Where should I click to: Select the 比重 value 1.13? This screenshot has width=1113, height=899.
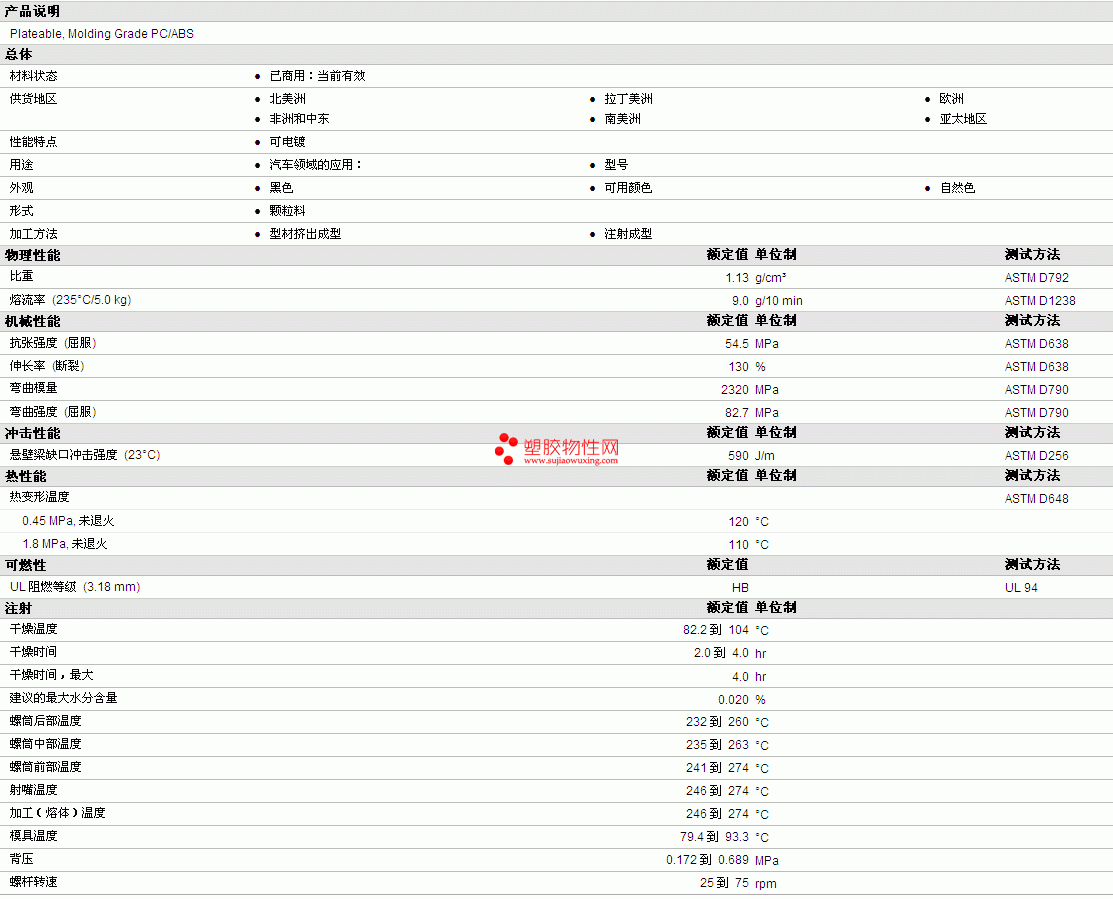737,278
